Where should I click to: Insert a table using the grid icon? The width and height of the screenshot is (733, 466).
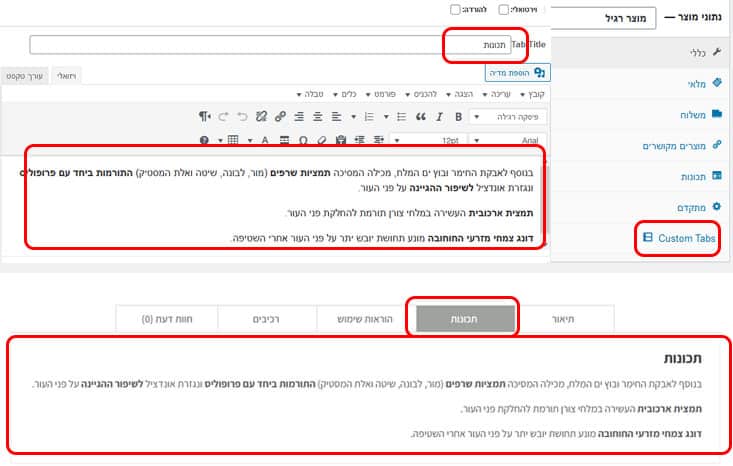233,140
